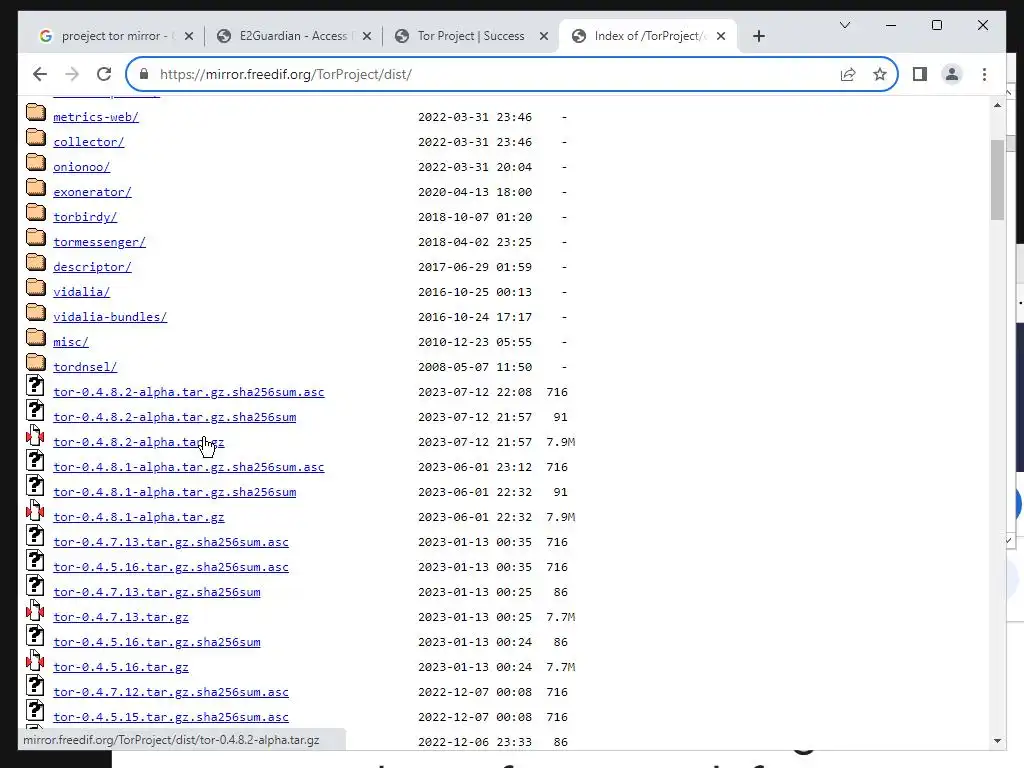Download tor-0.4.8.2-alpha.tar.gz.sha256sum file
The height and width of the screenshot is (768, 1024).
coord(174,417)
